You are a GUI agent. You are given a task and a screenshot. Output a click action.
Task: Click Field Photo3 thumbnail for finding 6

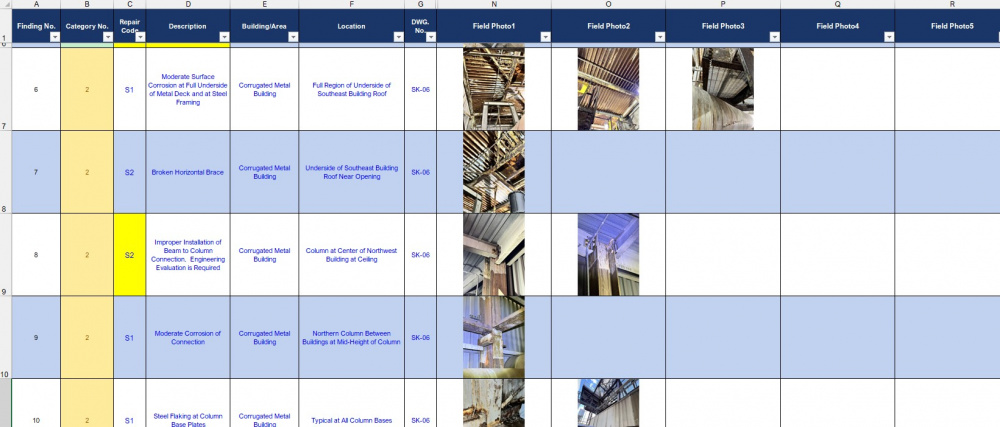[x=723, y=89]
